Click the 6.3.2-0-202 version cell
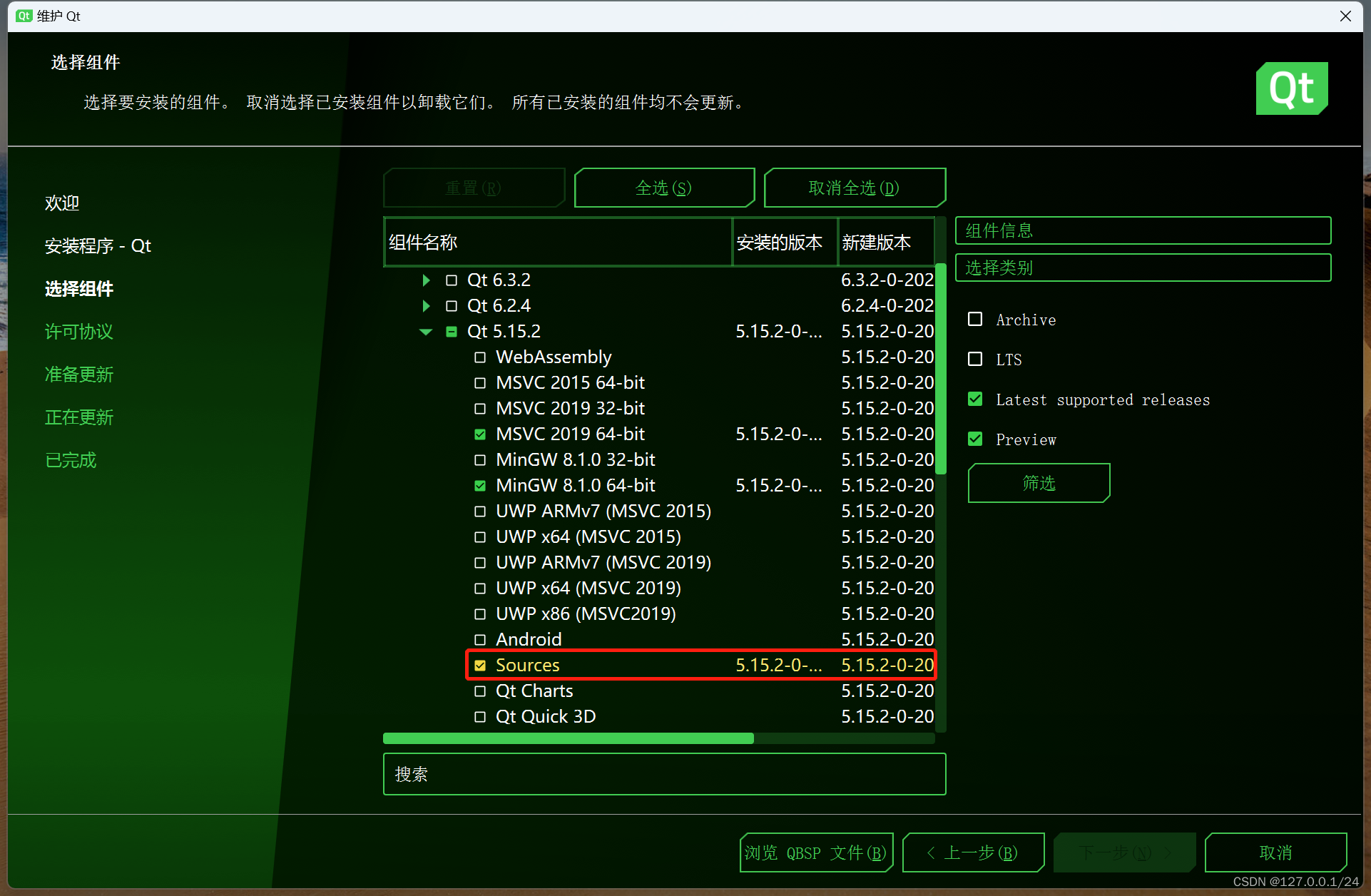The height and width of the screenshot is (896, 1371). [x=887, y=280]
